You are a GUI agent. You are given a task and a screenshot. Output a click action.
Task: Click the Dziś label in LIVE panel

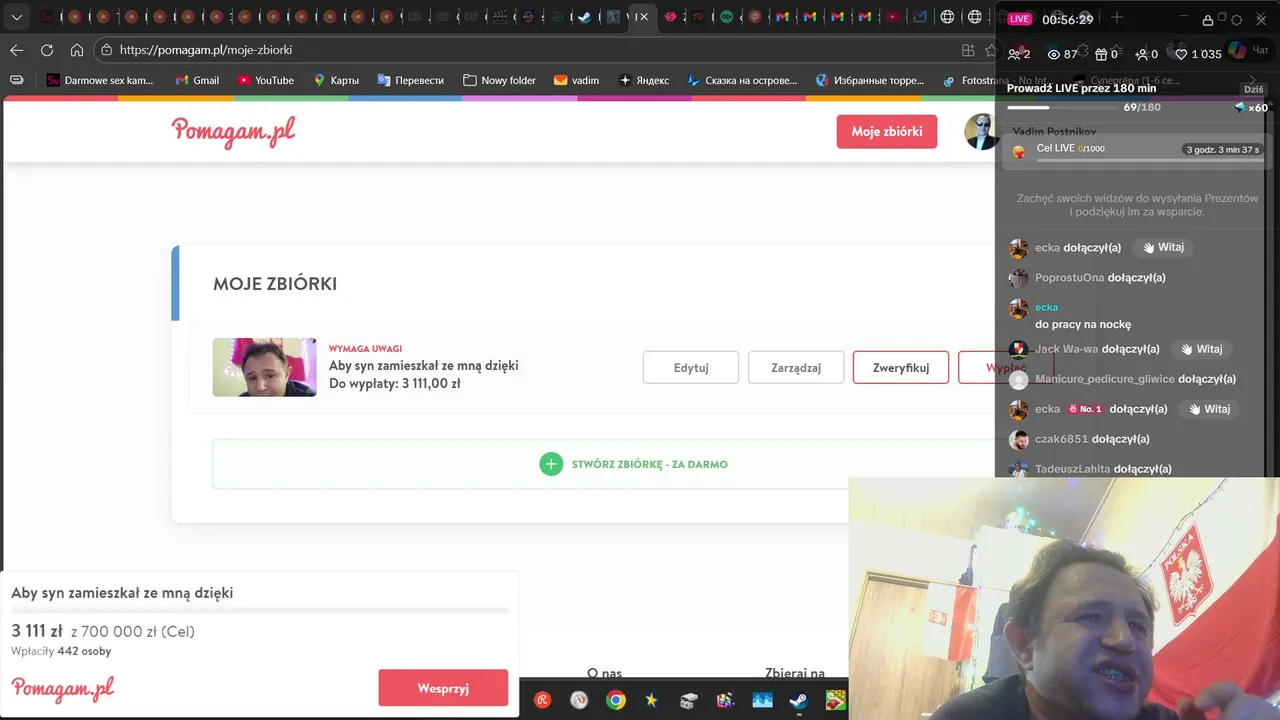coord(1253,89)
